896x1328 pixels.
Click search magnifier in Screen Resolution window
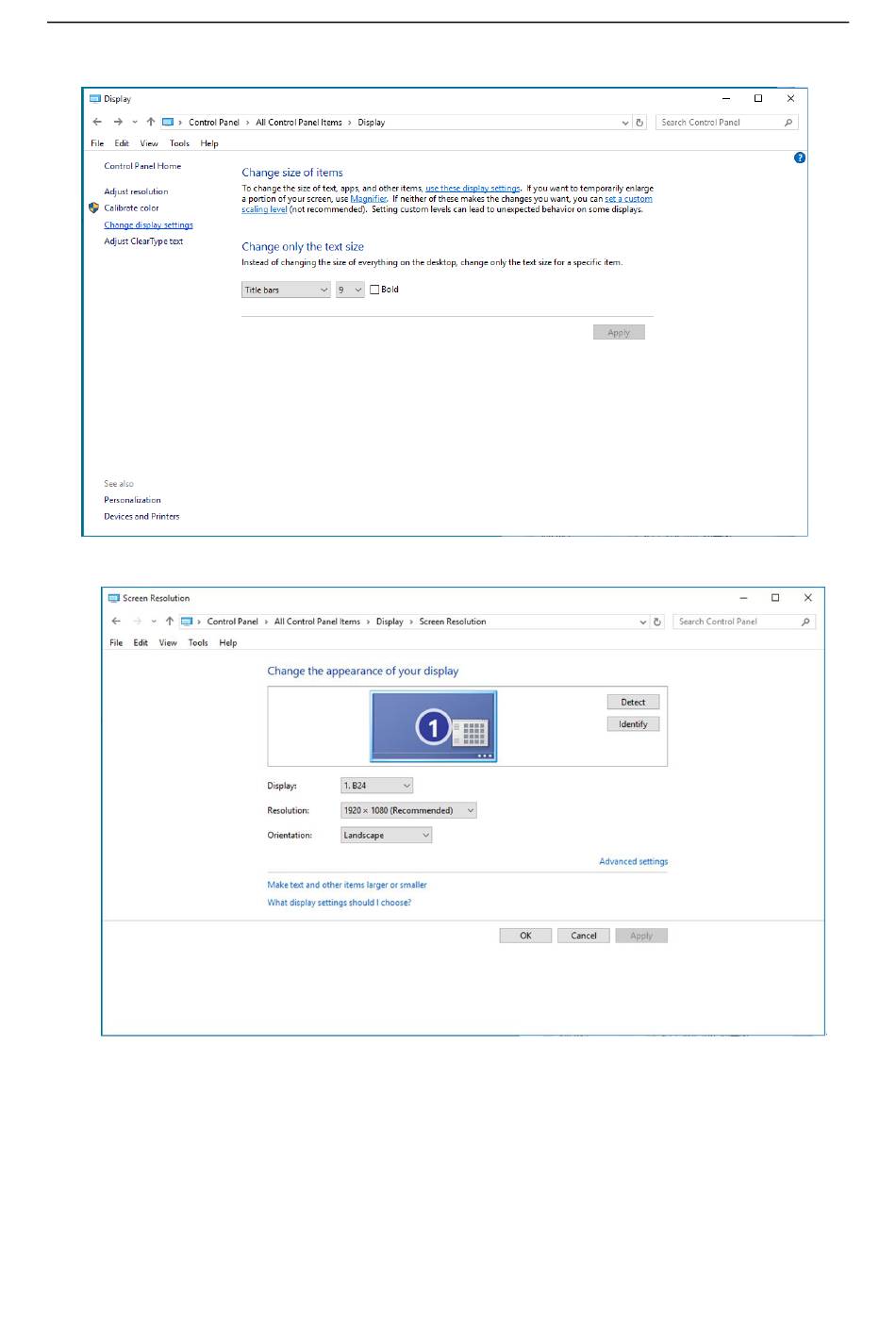click(805, 622)
